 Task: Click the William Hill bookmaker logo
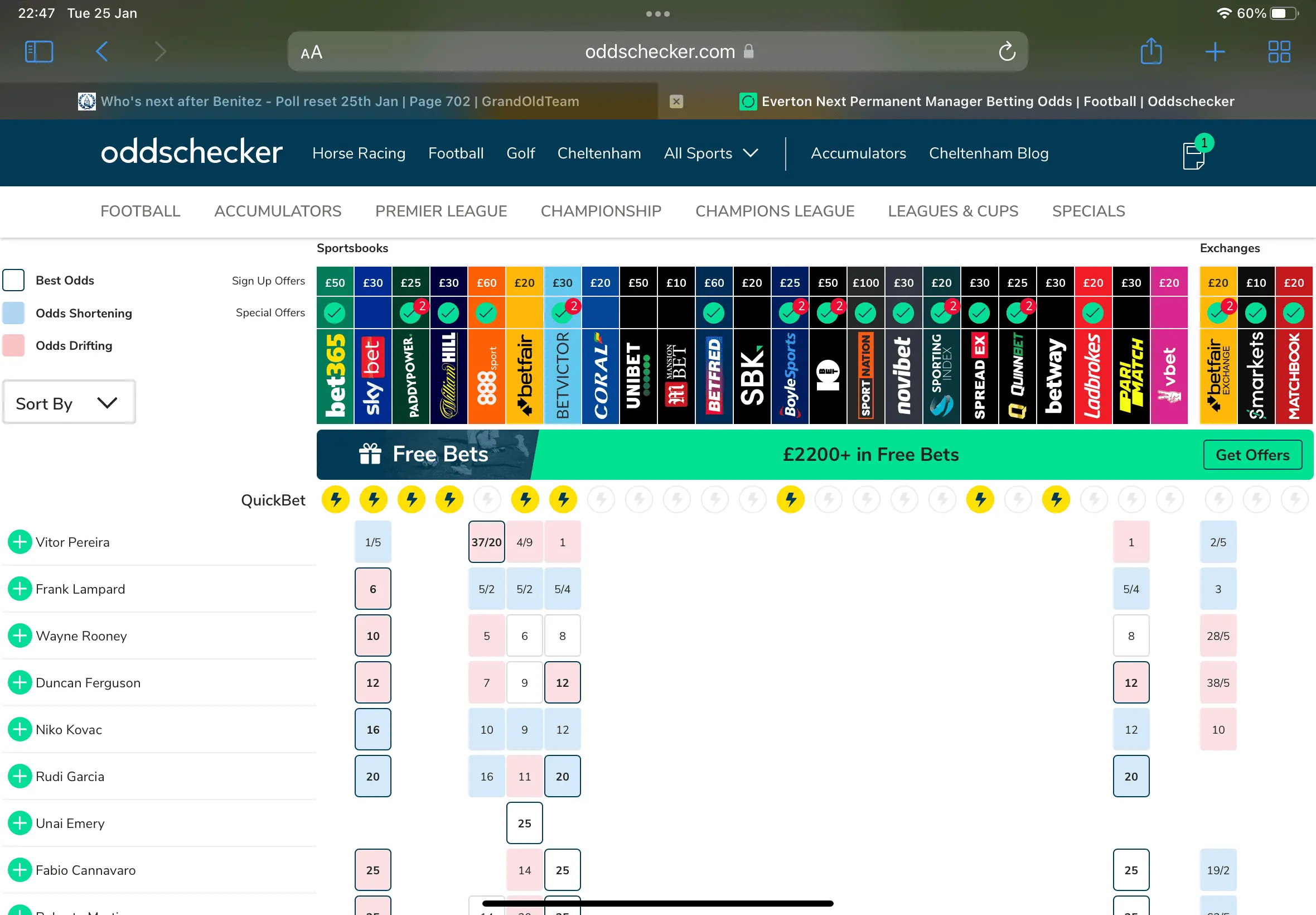(x=448, y=376)
